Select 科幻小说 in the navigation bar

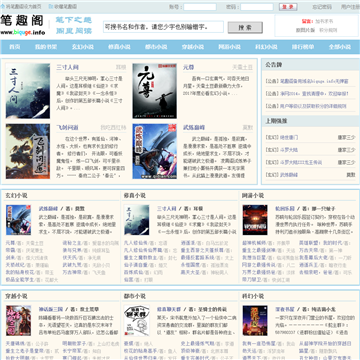click(x=266, y=47)
